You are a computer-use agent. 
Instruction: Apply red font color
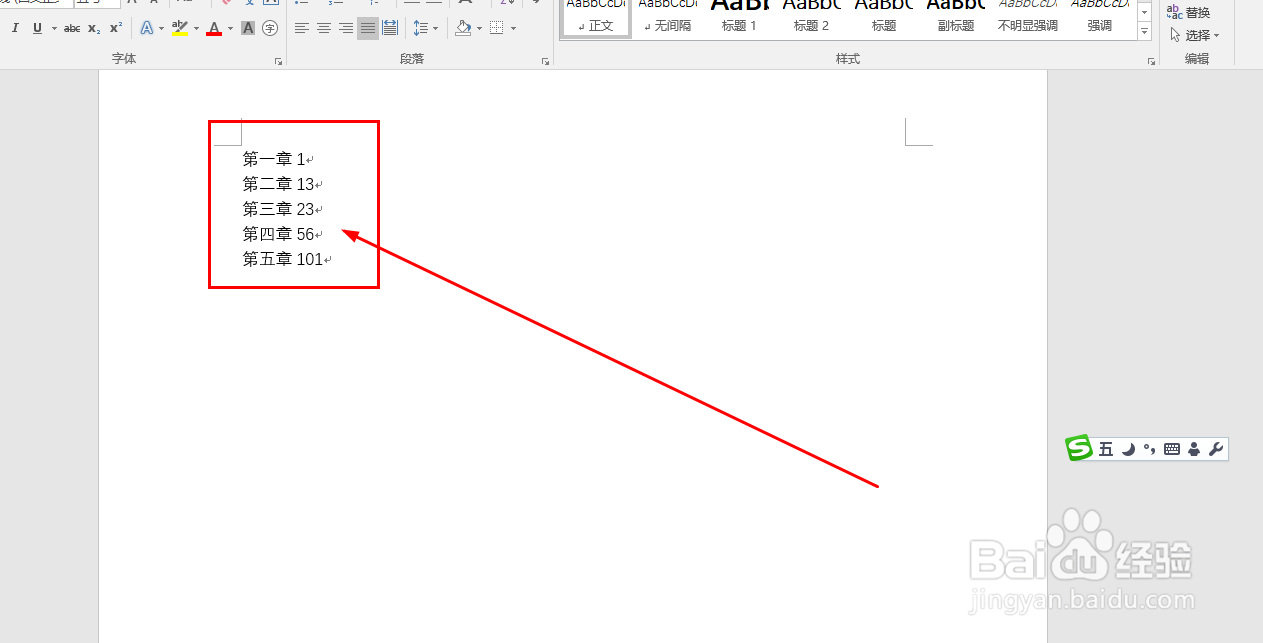pyautogui.click(x=214, y=28)
